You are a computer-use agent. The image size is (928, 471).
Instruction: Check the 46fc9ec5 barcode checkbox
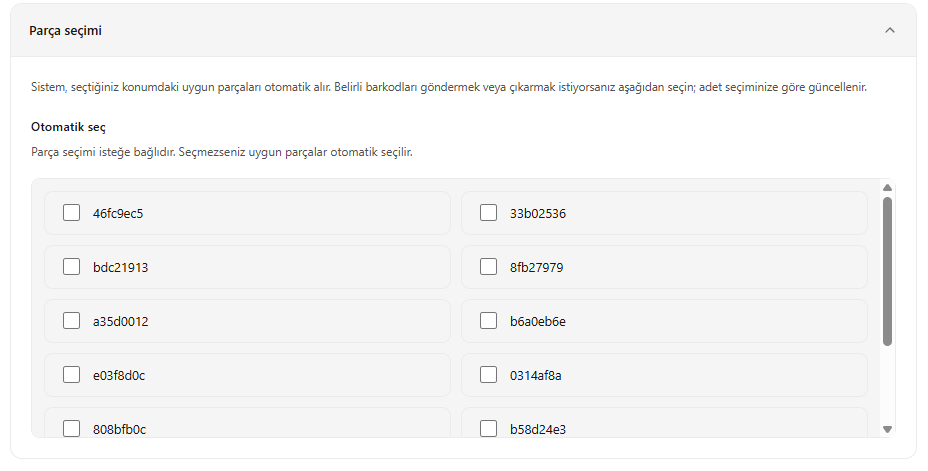[72, 212]
